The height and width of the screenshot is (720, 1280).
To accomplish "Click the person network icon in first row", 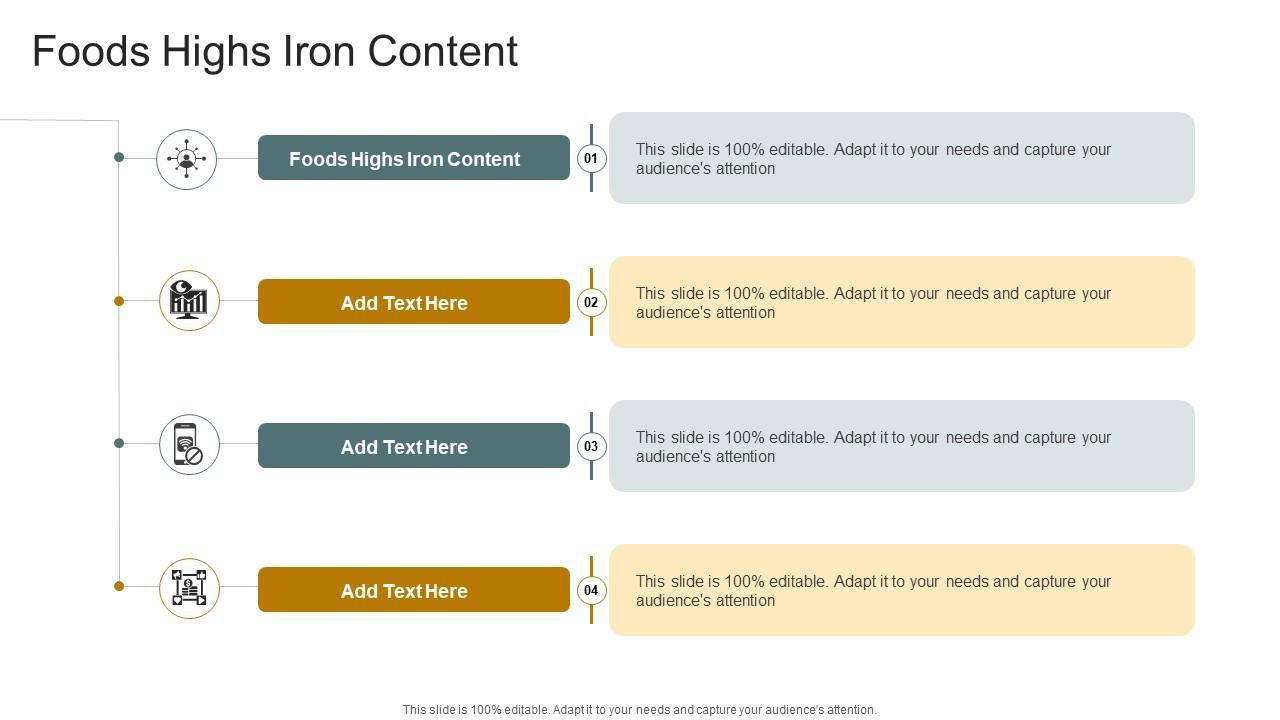I will click(x=186, y=158).
